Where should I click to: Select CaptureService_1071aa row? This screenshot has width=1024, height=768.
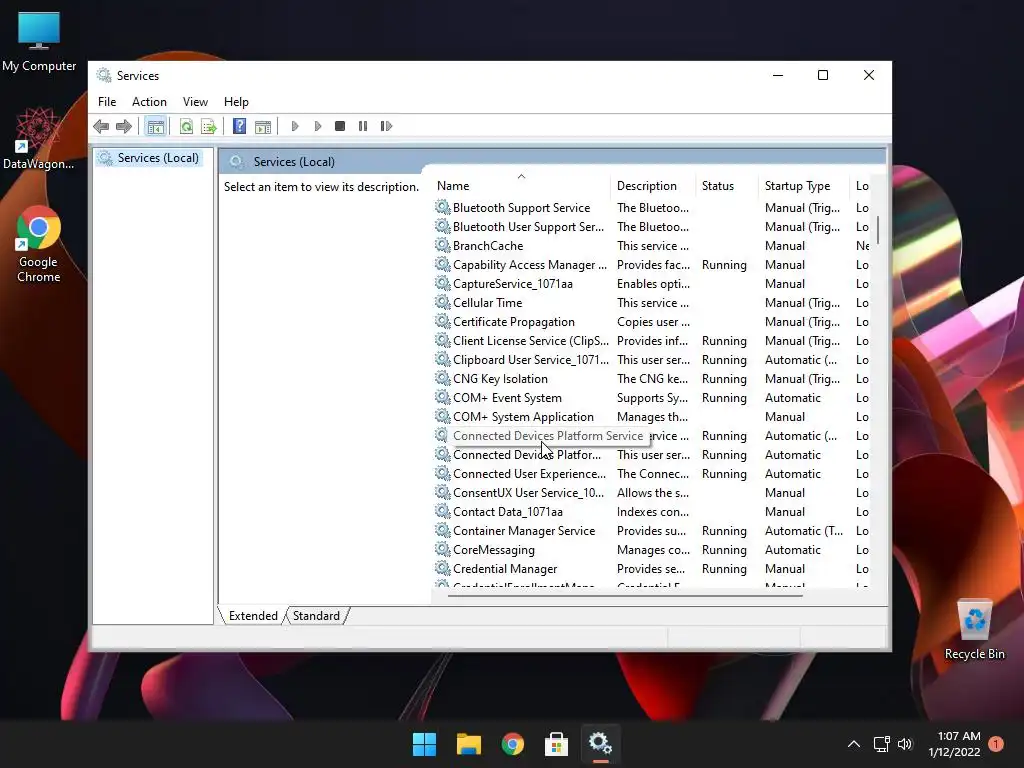652,283
